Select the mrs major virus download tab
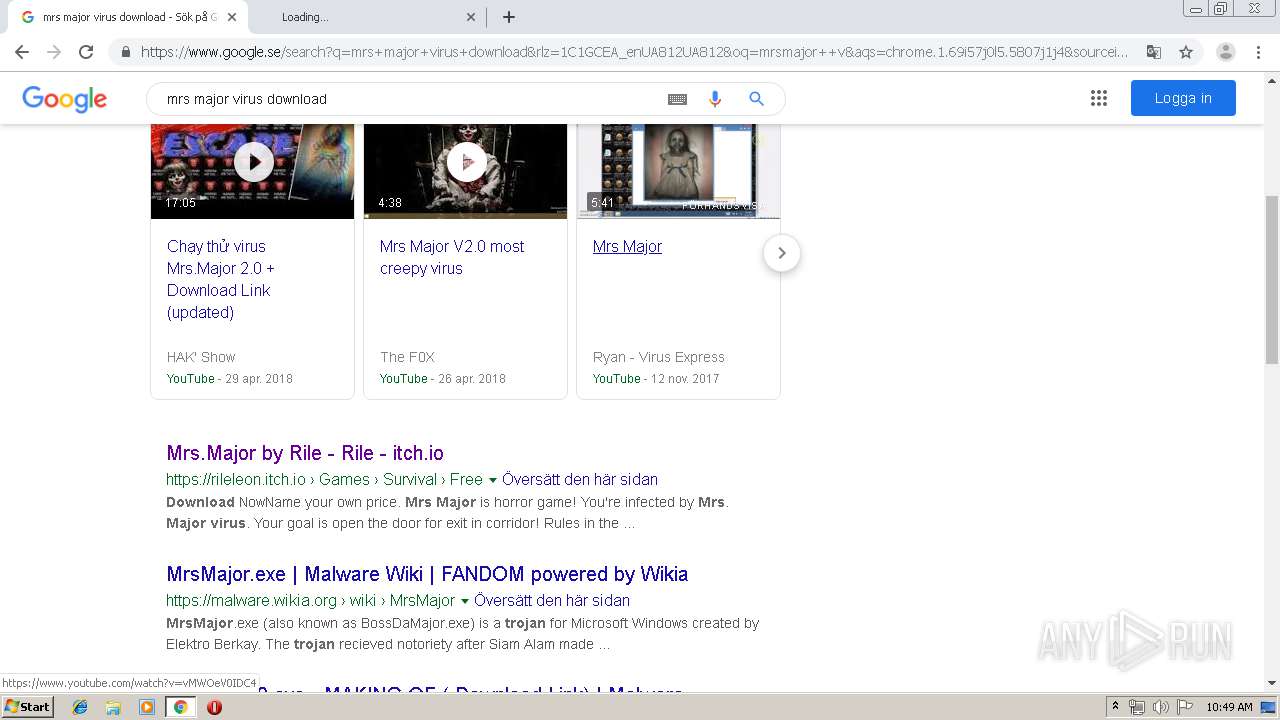Image resolution: width=1280 pixels, height=720 pixels. click(x=127, y=17)
